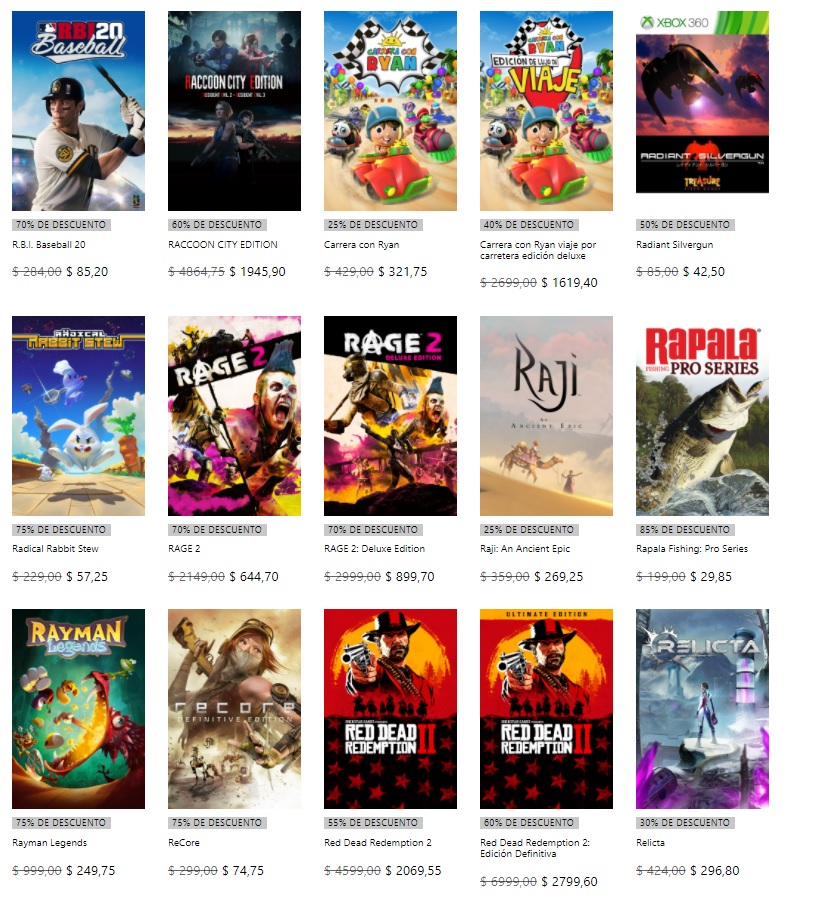Click the $ 1945,90 price for Raccoon City Edition
This screenshot has height=897, width=818.
pyautogui.click(x=257, y=272)
